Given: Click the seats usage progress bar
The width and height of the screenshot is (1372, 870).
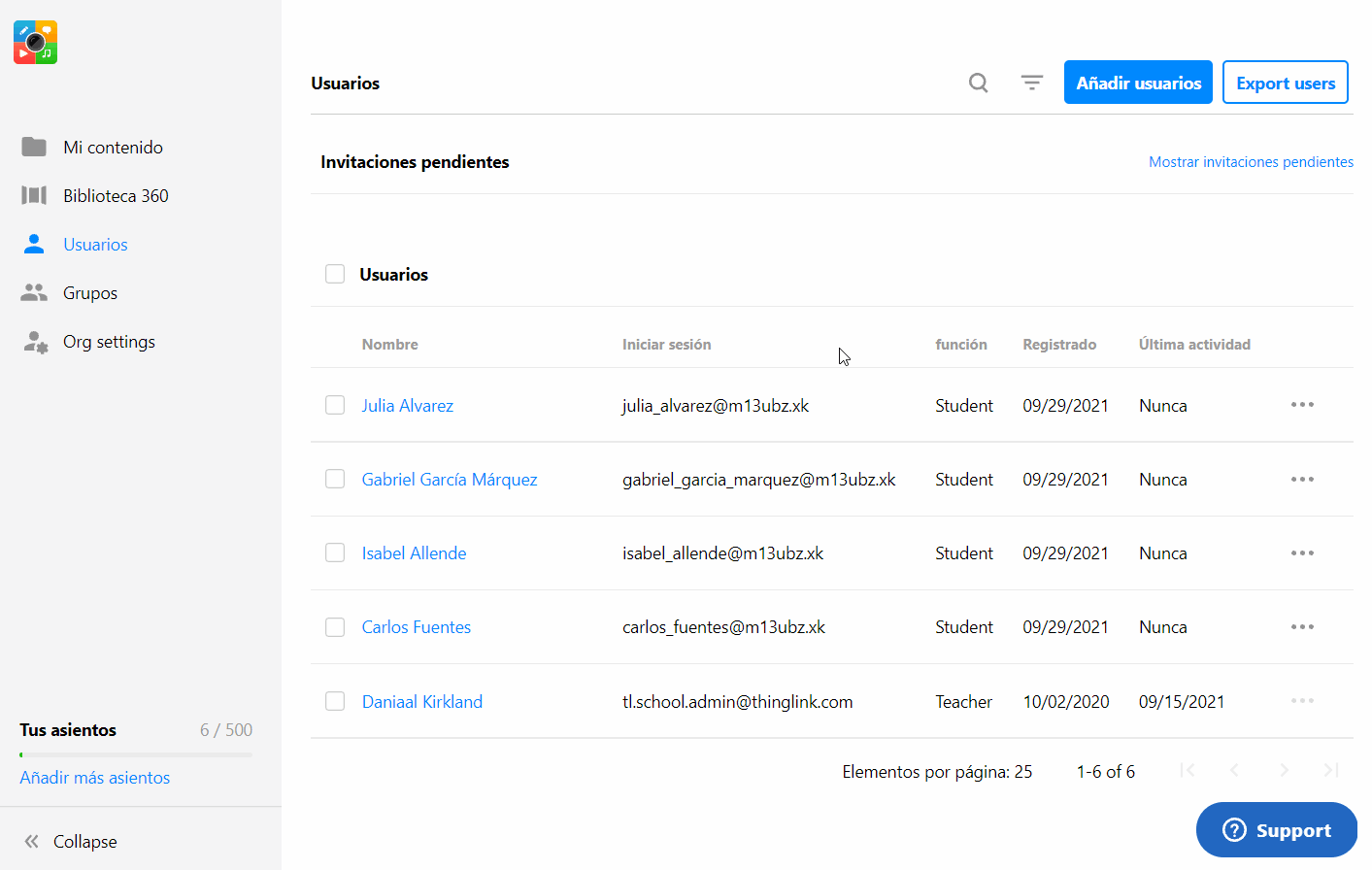Looking at the screenshot, I should click(x=136, y=754).
